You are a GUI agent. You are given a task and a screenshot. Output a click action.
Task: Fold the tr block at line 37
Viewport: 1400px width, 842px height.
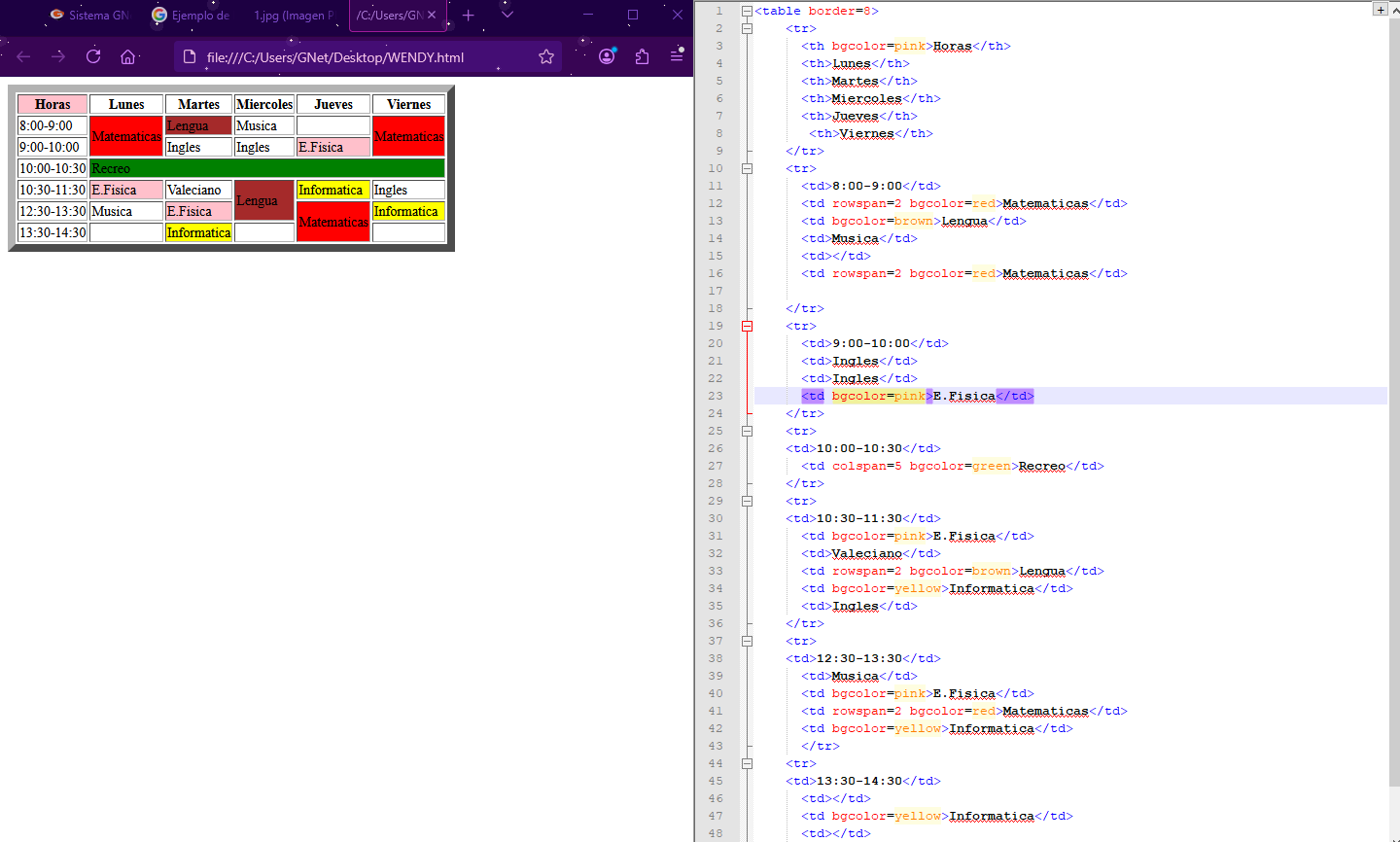tap(747, 642)
